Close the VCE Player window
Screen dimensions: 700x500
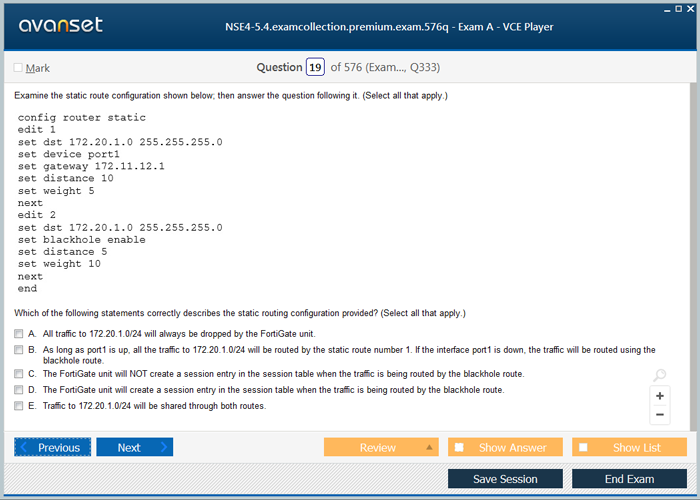[x=690, y=8]
